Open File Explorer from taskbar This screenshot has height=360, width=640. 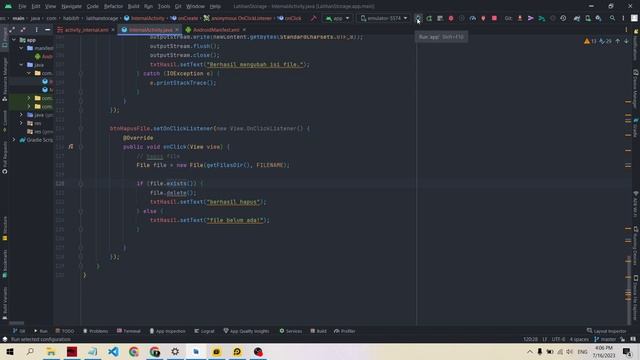pos(51,351)
